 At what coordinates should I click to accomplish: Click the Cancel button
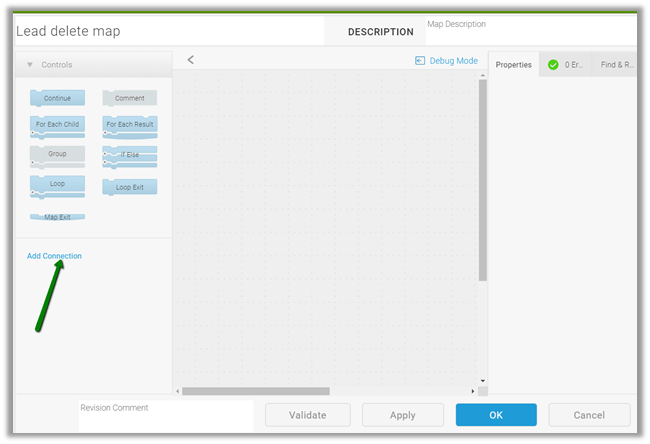589,415
